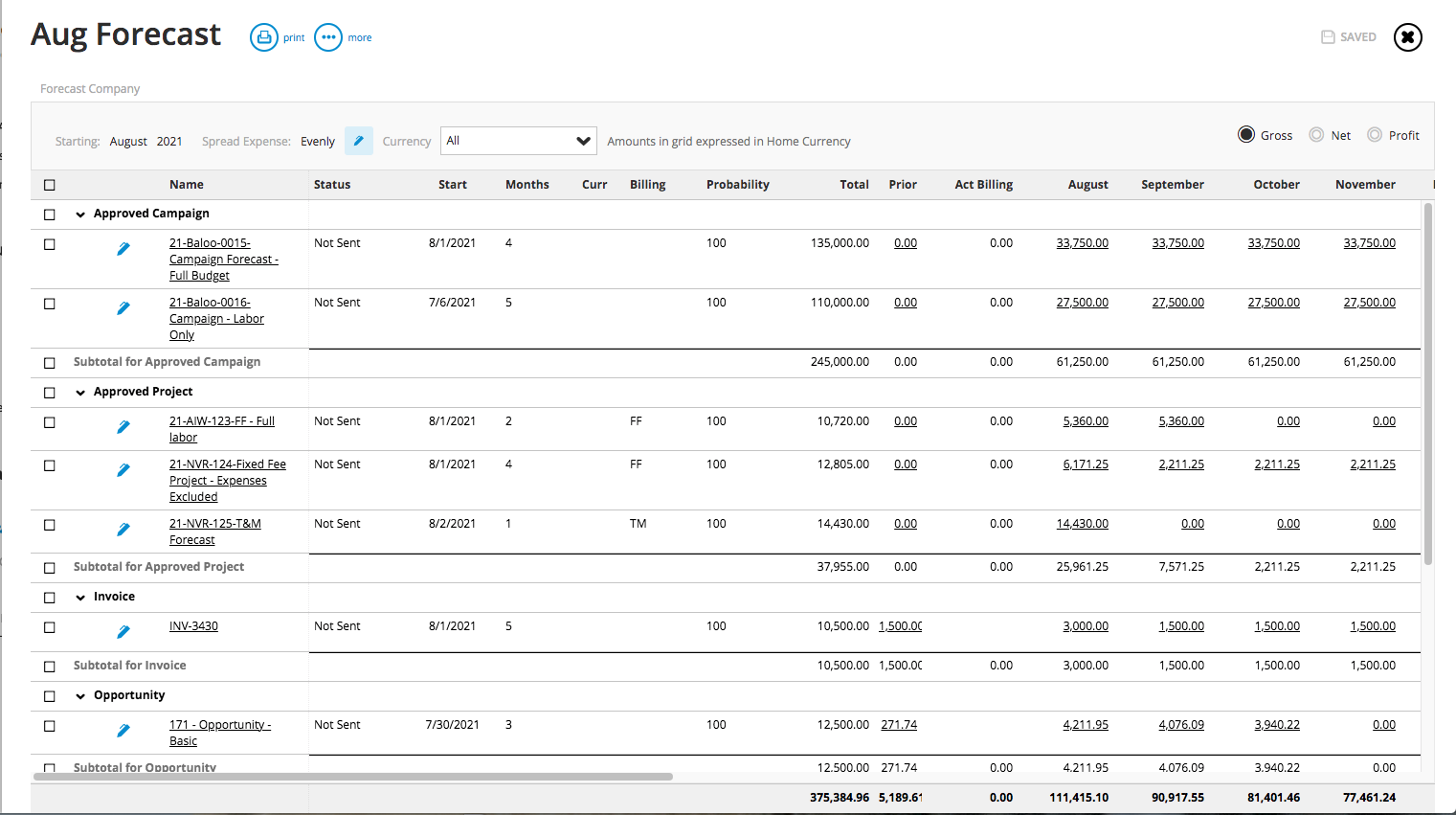The image size is (1456, 815).
Task: Check the 21-AIW-123-FF row checkbox
Action: coord(50,422)
